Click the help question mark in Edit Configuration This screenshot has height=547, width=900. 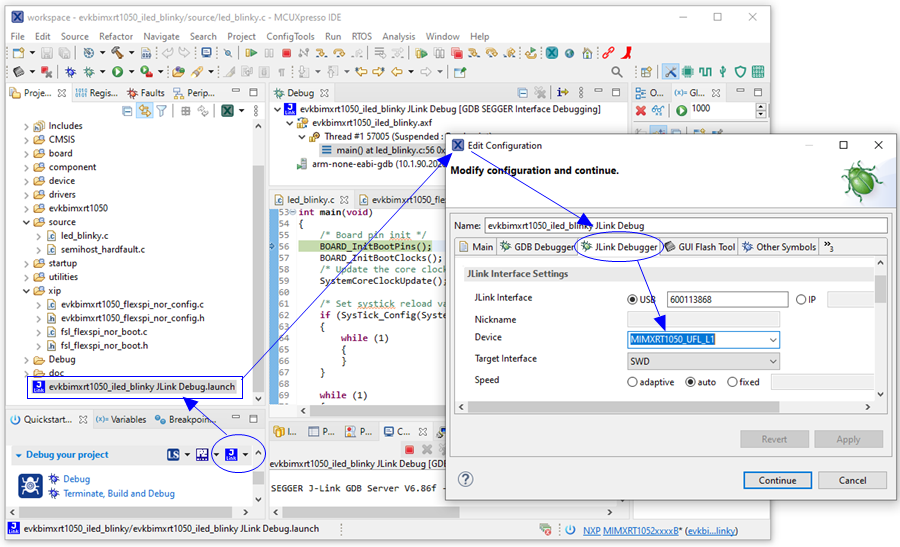coord(465,479)
